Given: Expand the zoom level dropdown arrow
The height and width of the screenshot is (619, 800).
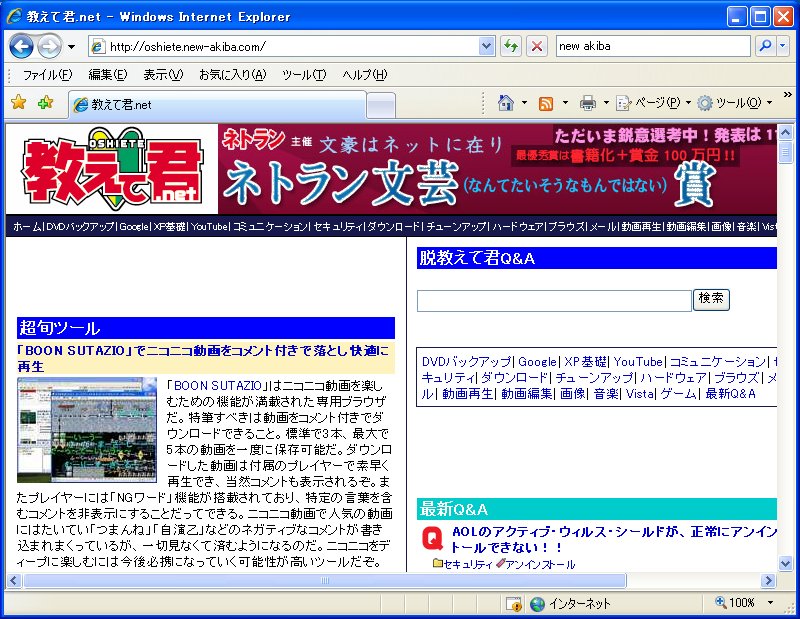Looking at the screenshot, I should [770, 603].
